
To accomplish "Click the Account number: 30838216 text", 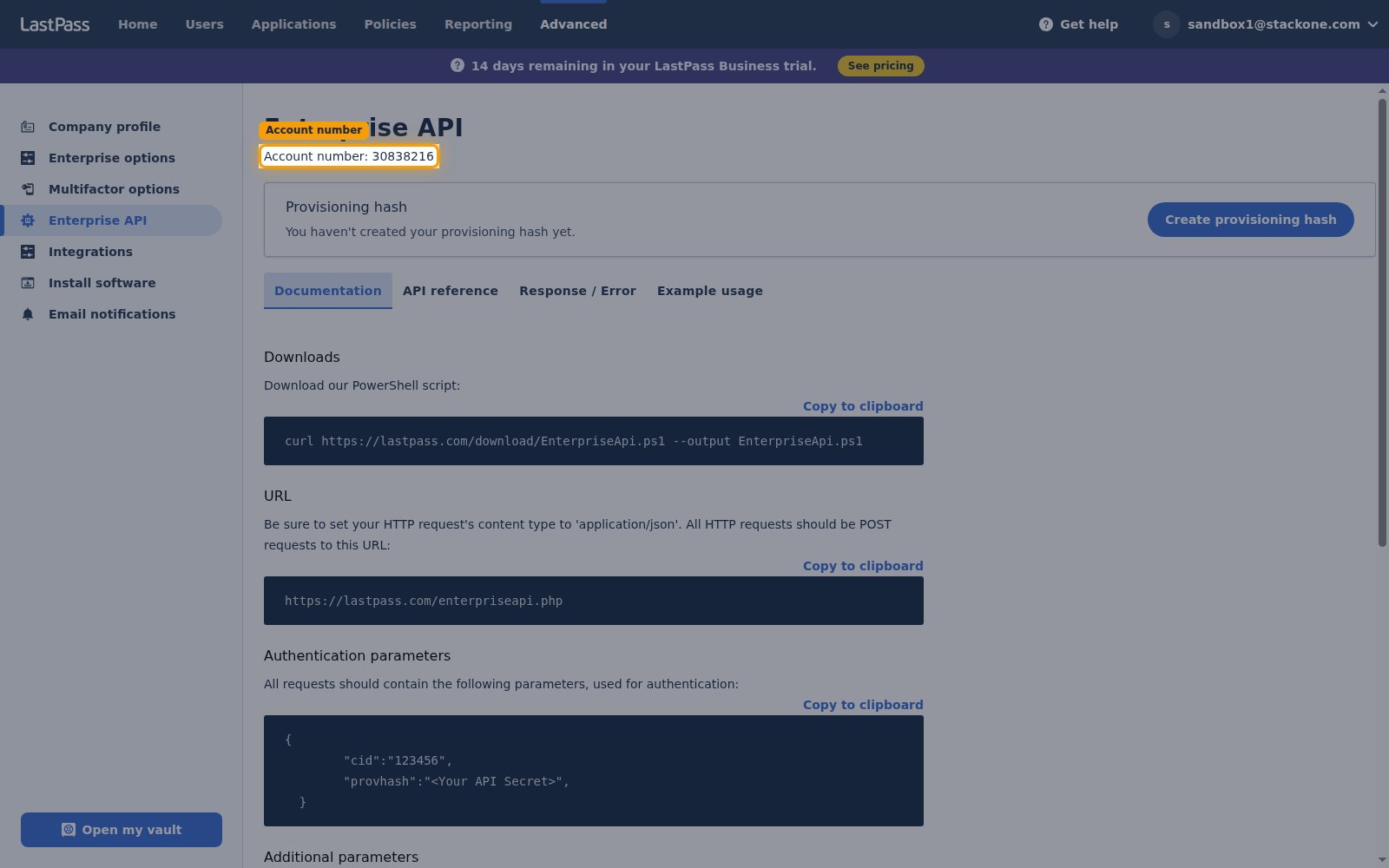I will (349, 156).
